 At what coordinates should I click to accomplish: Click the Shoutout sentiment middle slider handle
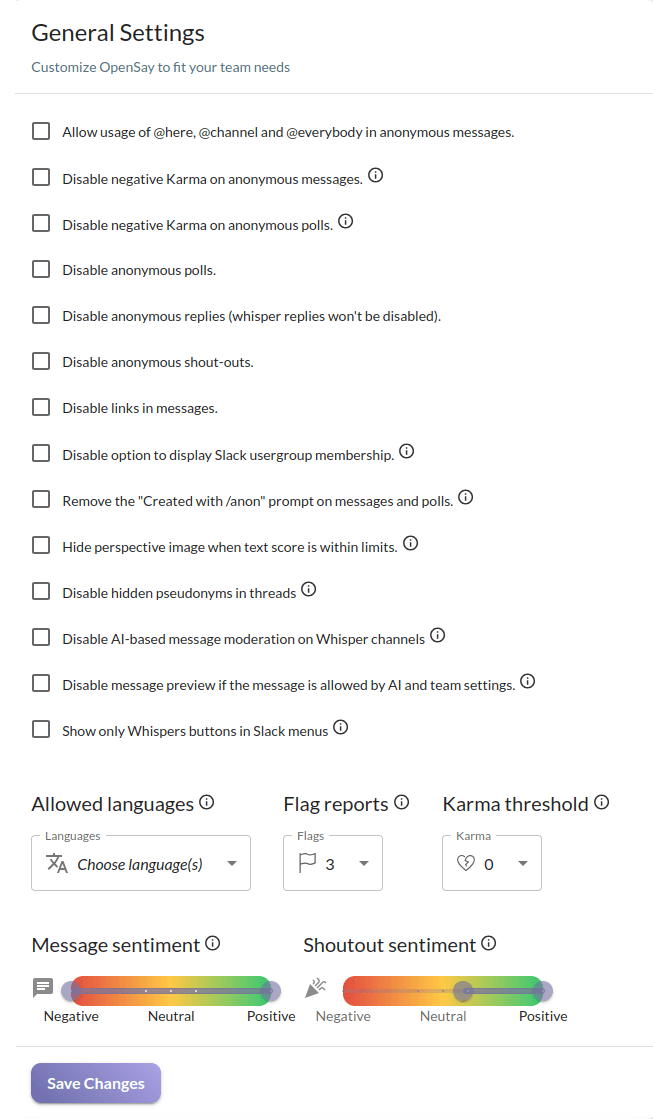click(x=463, y=990)
